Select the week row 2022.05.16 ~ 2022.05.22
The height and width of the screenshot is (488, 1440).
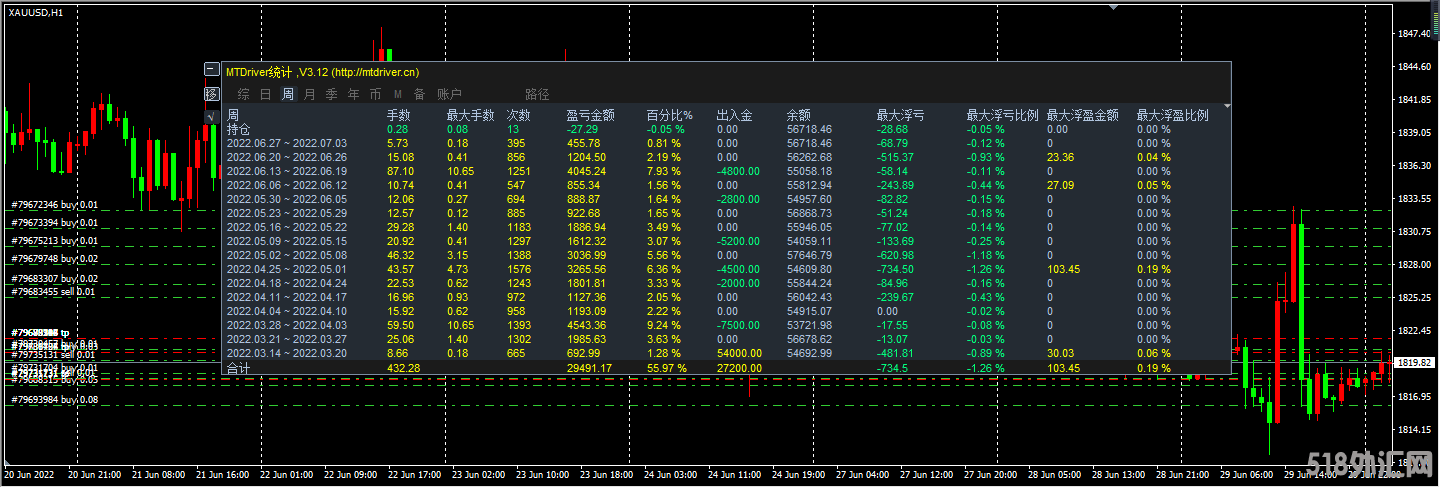[x=725, y=227]
